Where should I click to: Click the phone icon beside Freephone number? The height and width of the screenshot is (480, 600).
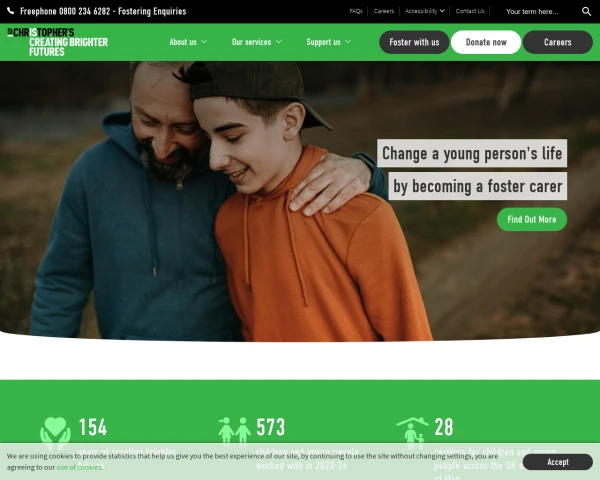(x=11, y=11)
